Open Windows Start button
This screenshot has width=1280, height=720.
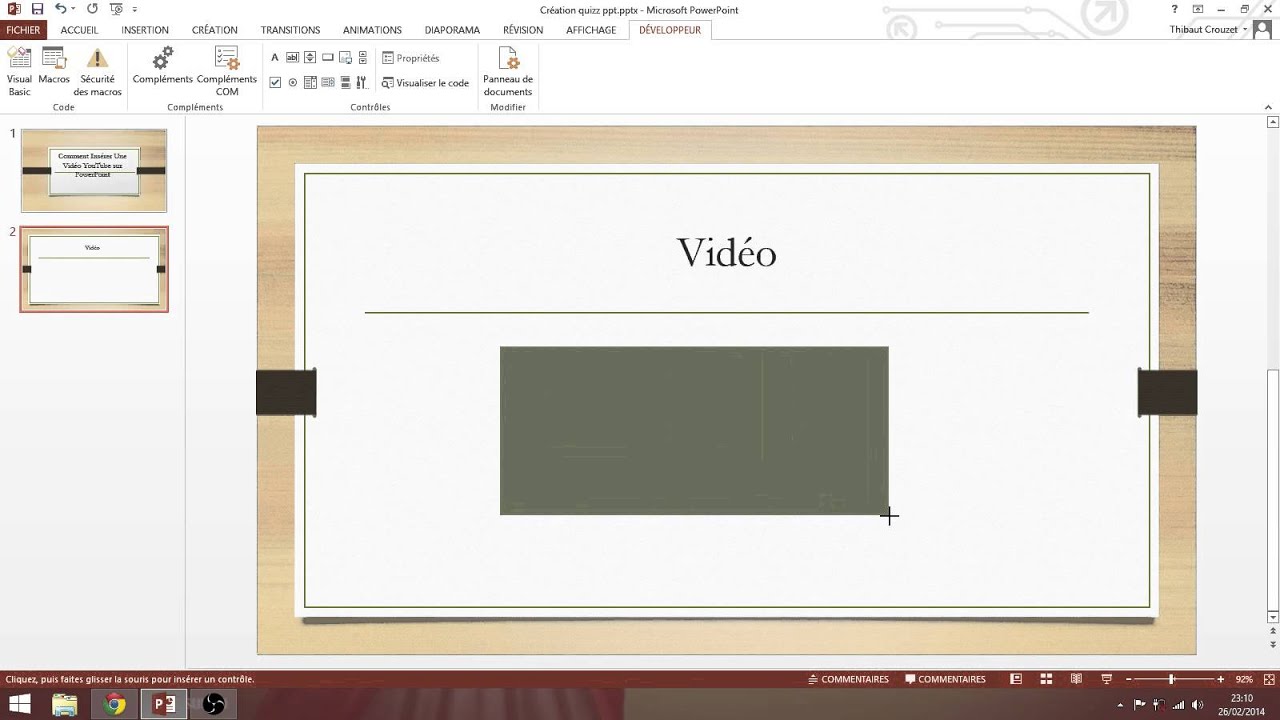(19, 704)
